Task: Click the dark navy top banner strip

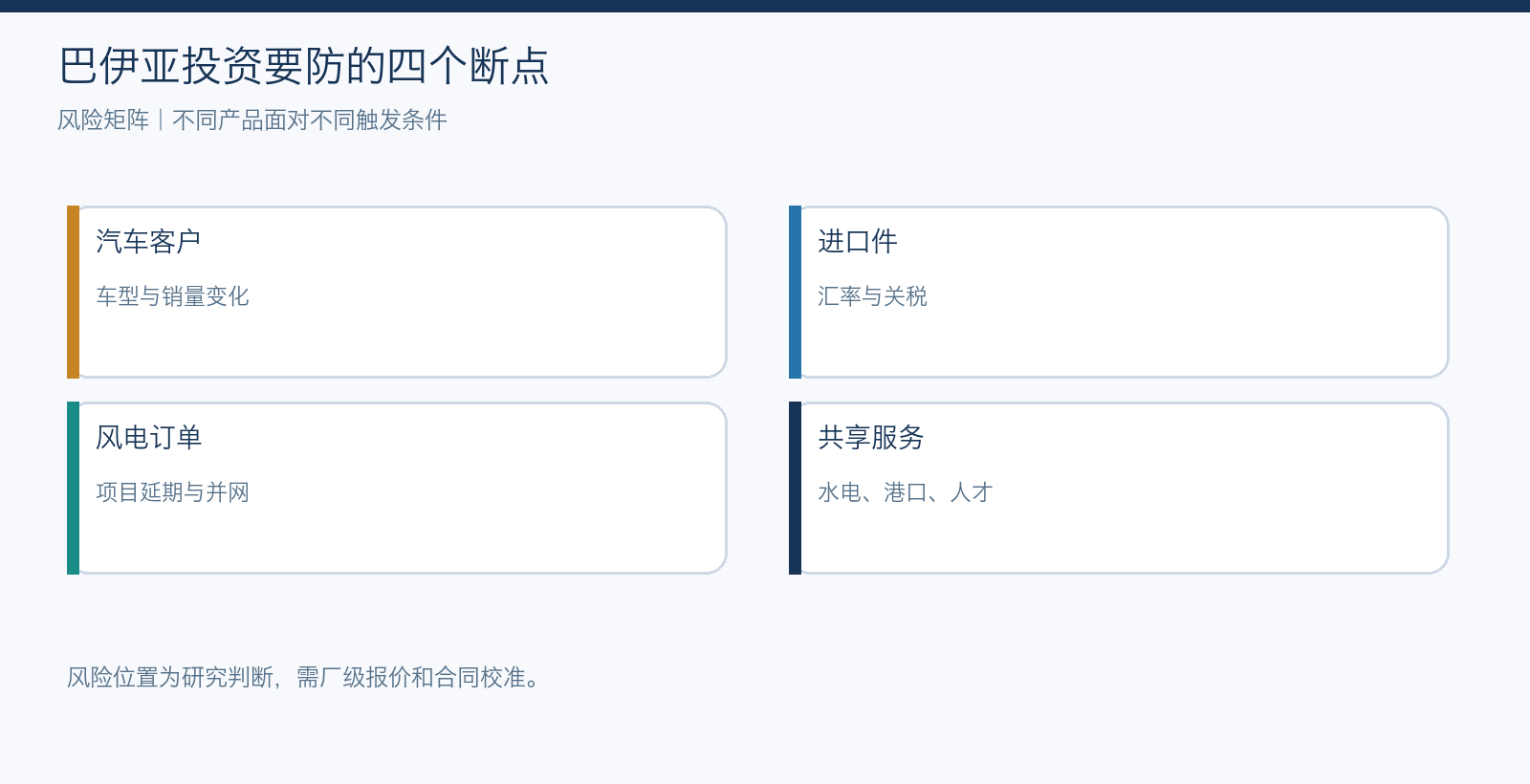Action: 765,6
